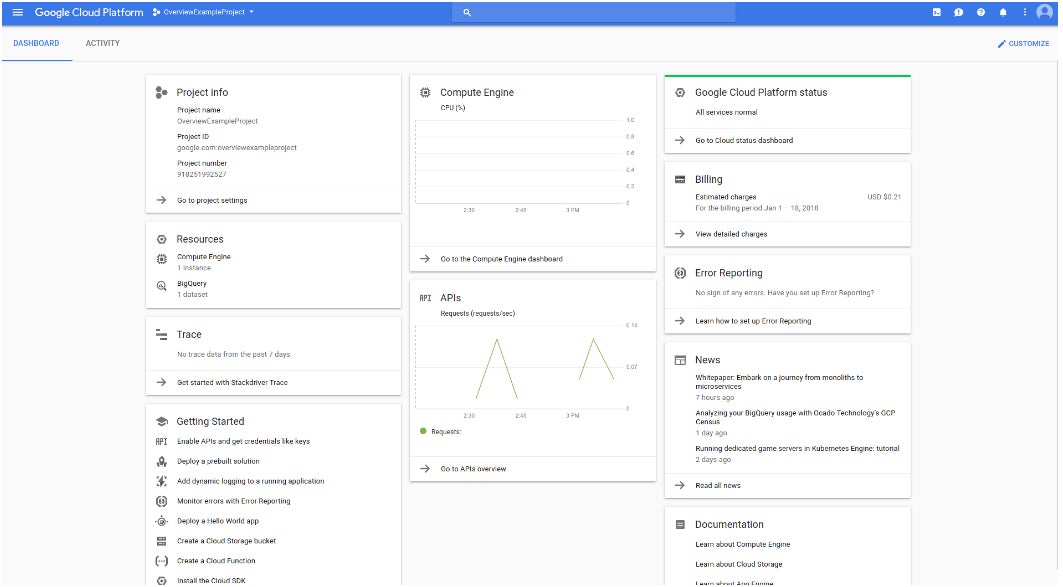Viewport: 1063px width, 587px height.
Task: Switch to the Dashboard tab
Action: (x=37, y=43)
